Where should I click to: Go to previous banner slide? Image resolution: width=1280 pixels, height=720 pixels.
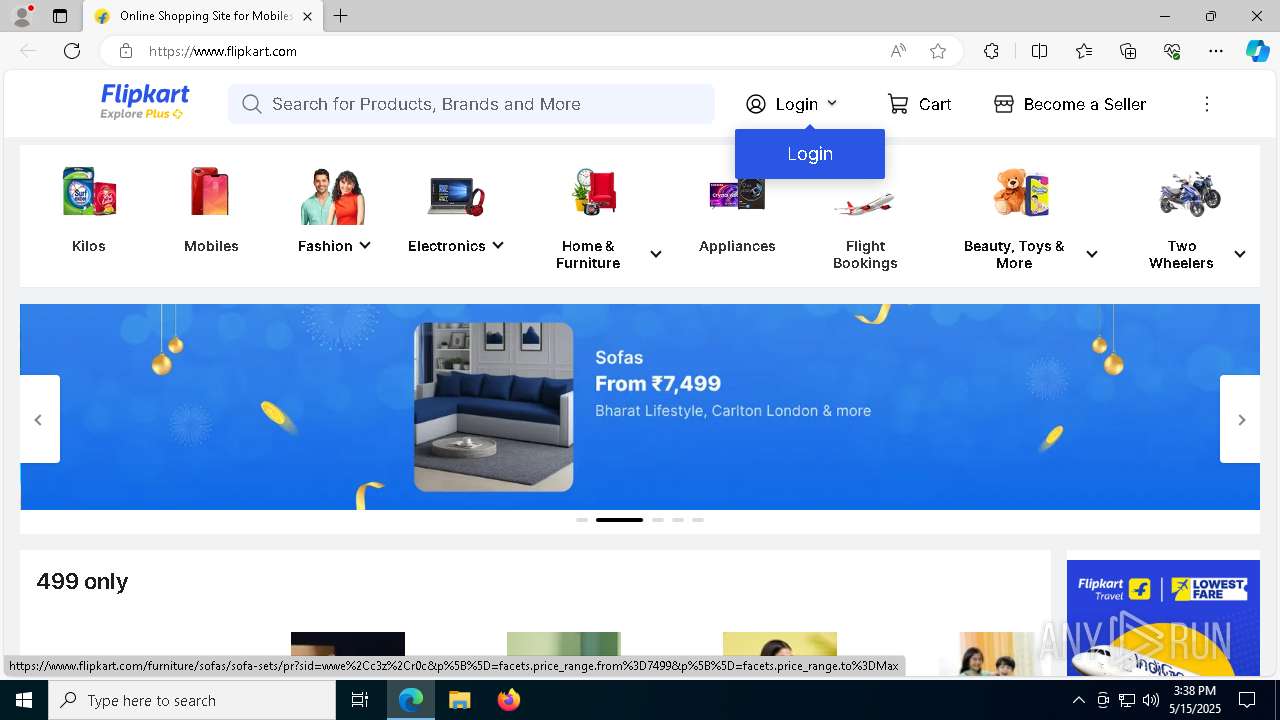click(x=39, y=419)
